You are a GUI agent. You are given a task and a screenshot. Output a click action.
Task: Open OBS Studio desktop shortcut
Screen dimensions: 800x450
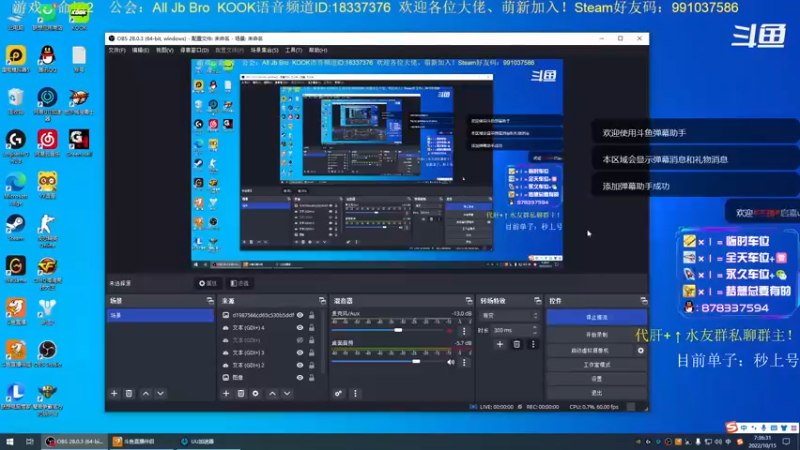coord(47,353)
